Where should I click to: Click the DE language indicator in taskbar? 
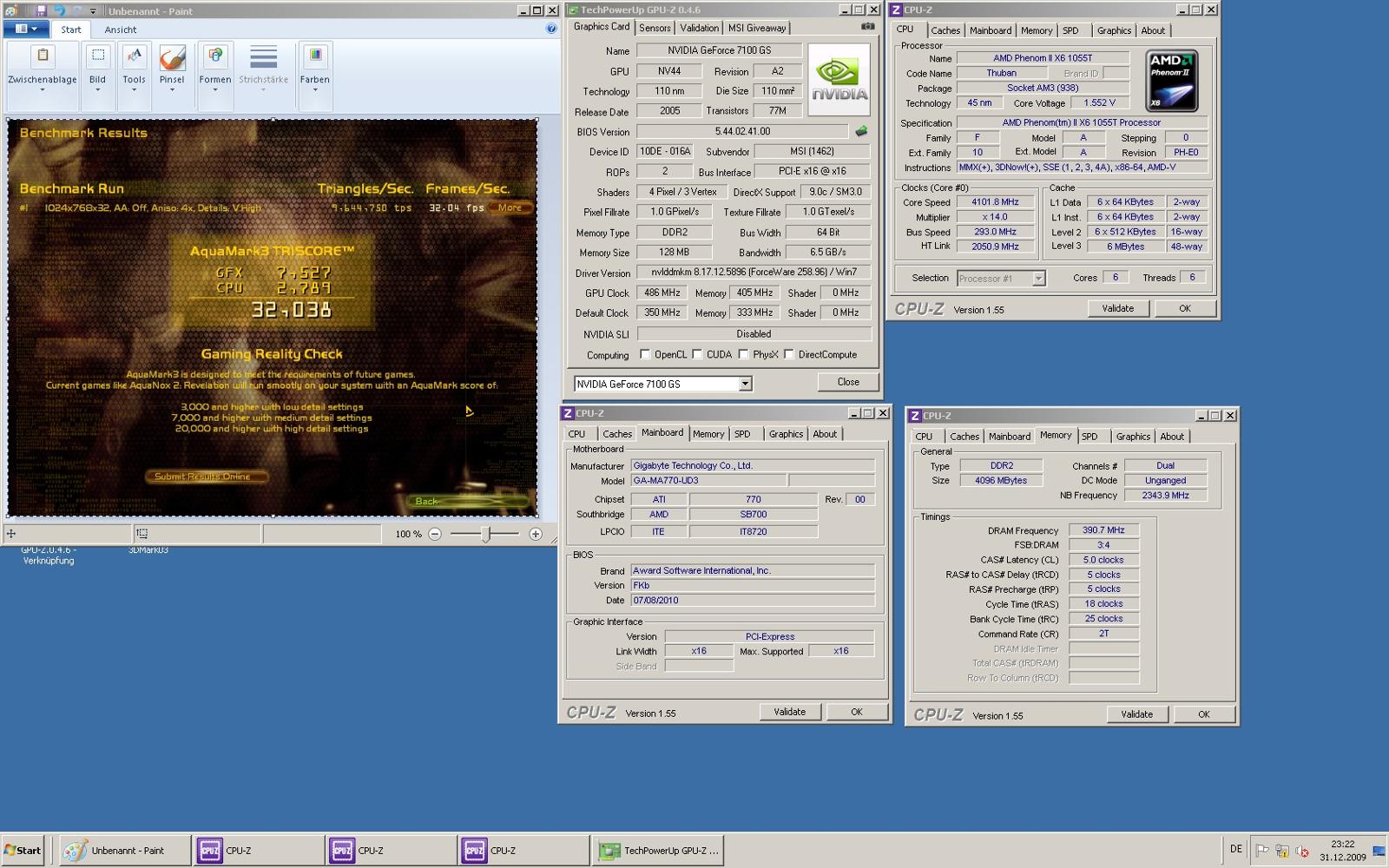(x=1236, y=849)
